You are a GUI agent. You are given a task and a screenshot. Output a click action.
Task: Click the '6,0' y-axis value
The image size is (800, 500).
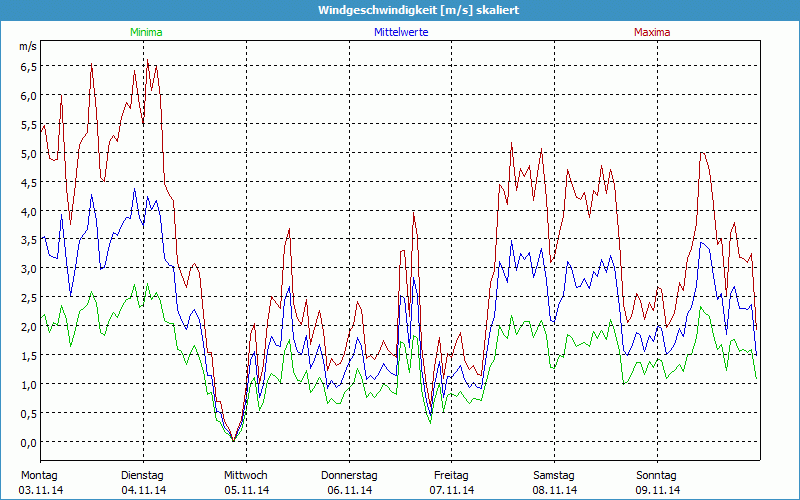coord(29,96)
